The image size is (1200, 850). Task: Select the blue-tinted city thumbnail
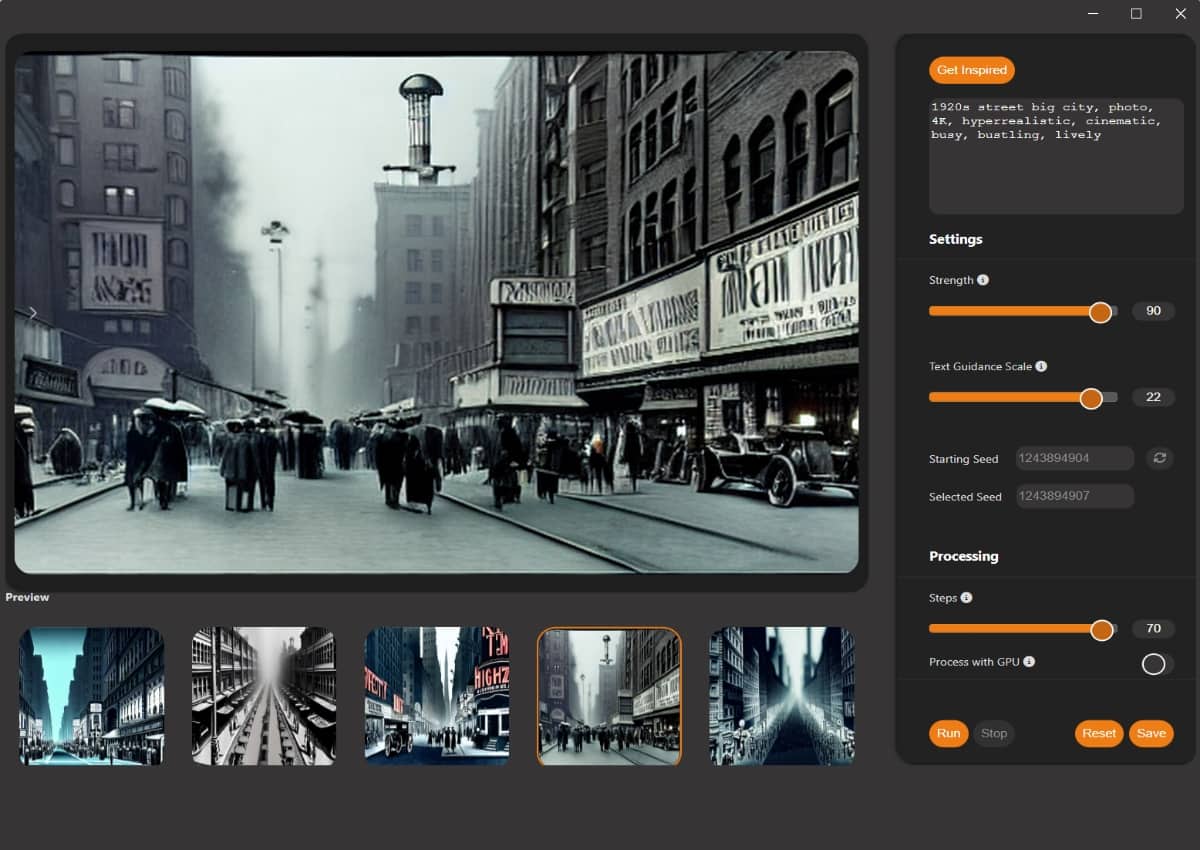[x=90, y=695]
